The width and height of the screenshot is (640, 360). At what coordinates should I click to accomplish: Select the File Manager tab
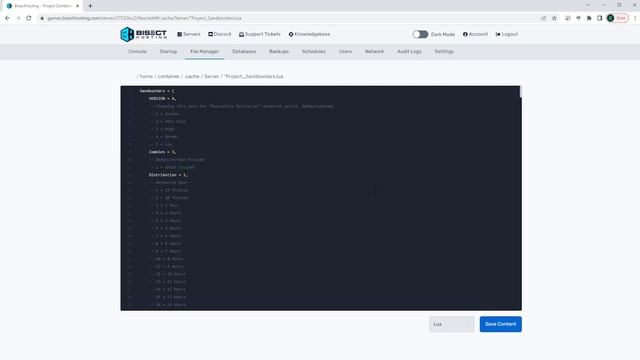pyautogui.click(x=204, y=51)
